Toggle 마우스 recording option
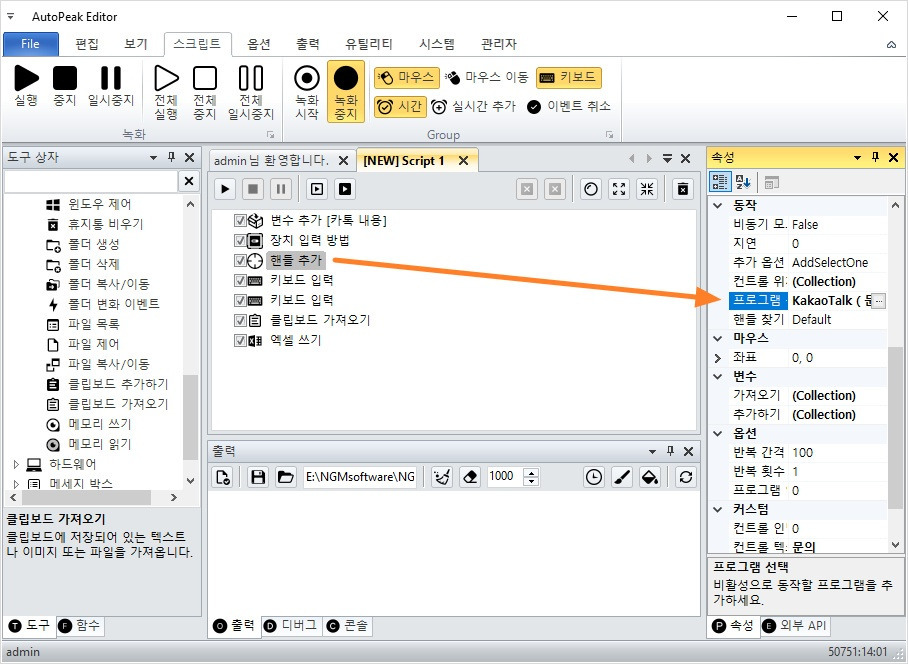 405,77
